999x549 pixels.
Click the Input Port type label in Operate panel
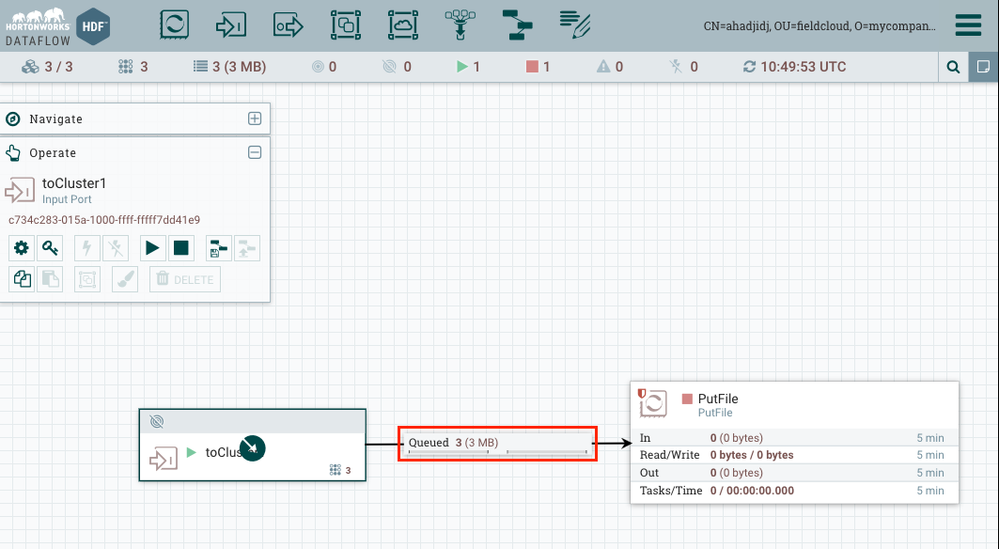(x=67, y=199)
